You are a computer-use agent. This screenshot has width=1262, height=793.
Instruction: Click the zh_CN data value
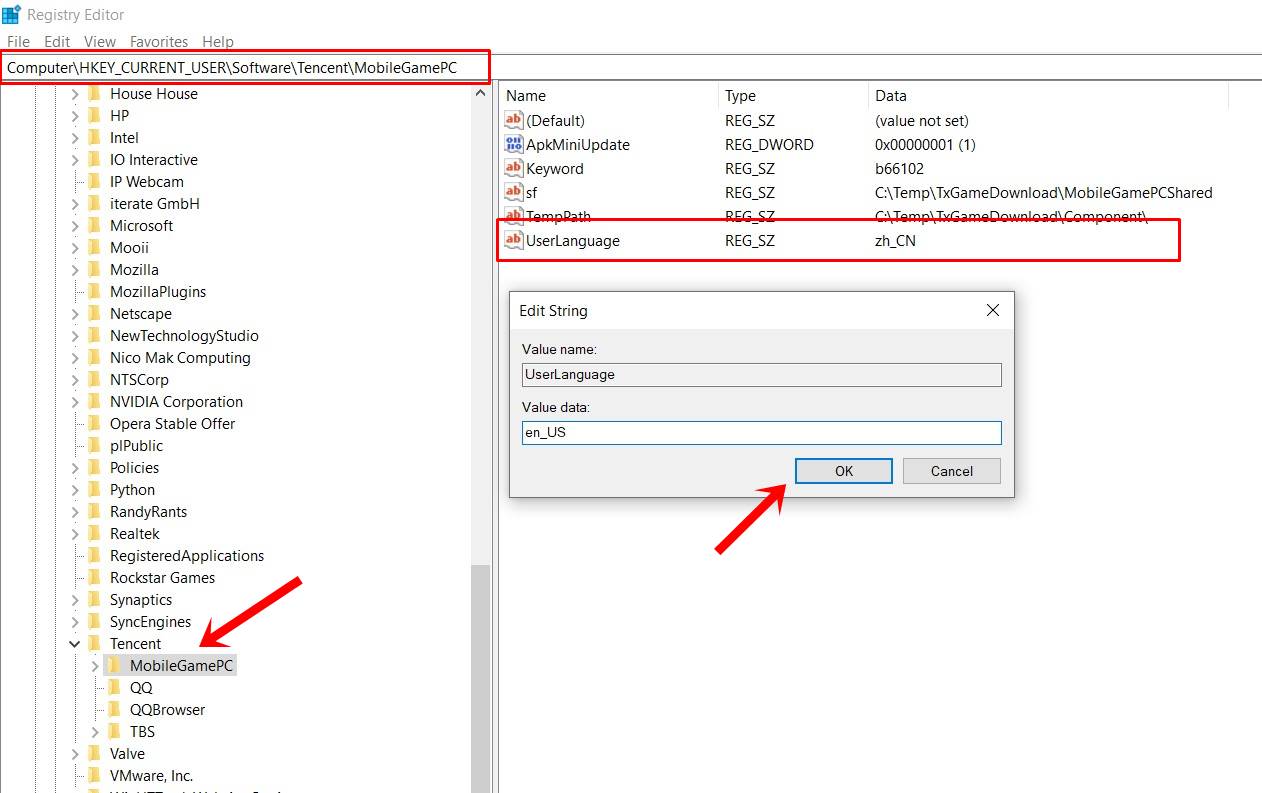895,240
